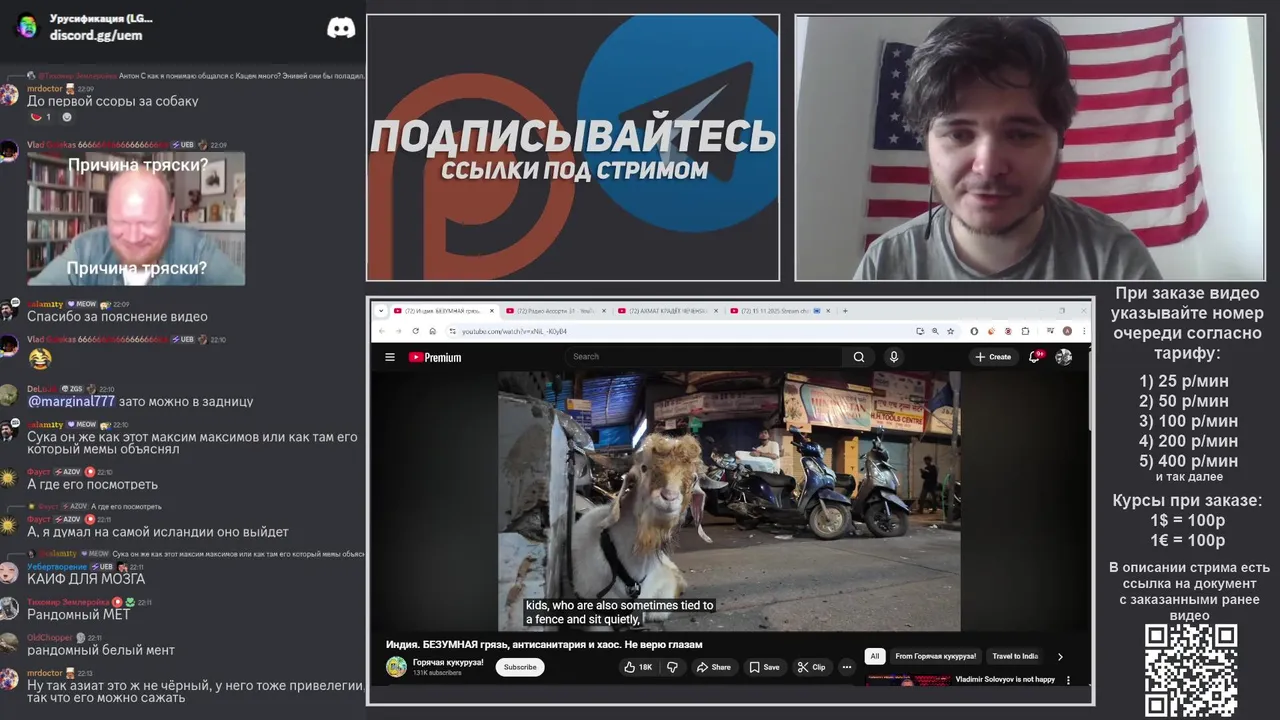Click the message 'рандомный белый мент'
1280x720 pixels.
point(101,650)
